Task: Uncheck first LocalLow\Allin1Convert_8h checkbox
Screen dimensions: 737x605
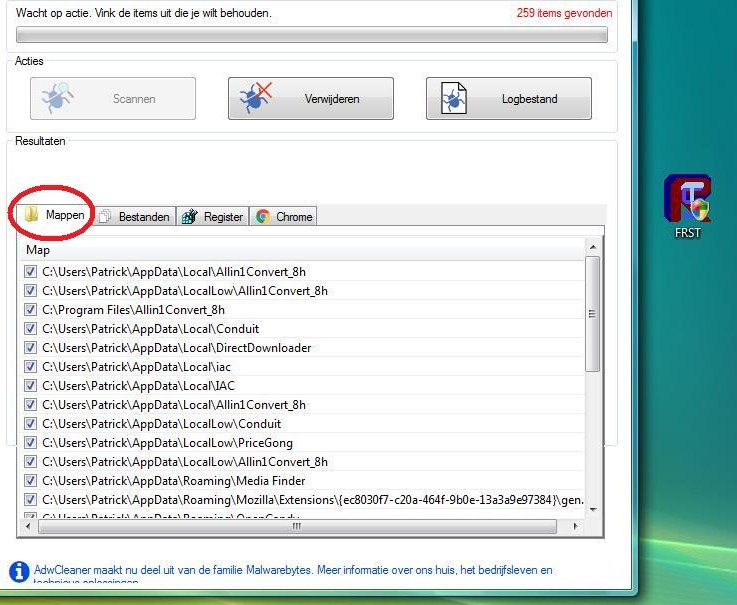Action: click(31, 291)
